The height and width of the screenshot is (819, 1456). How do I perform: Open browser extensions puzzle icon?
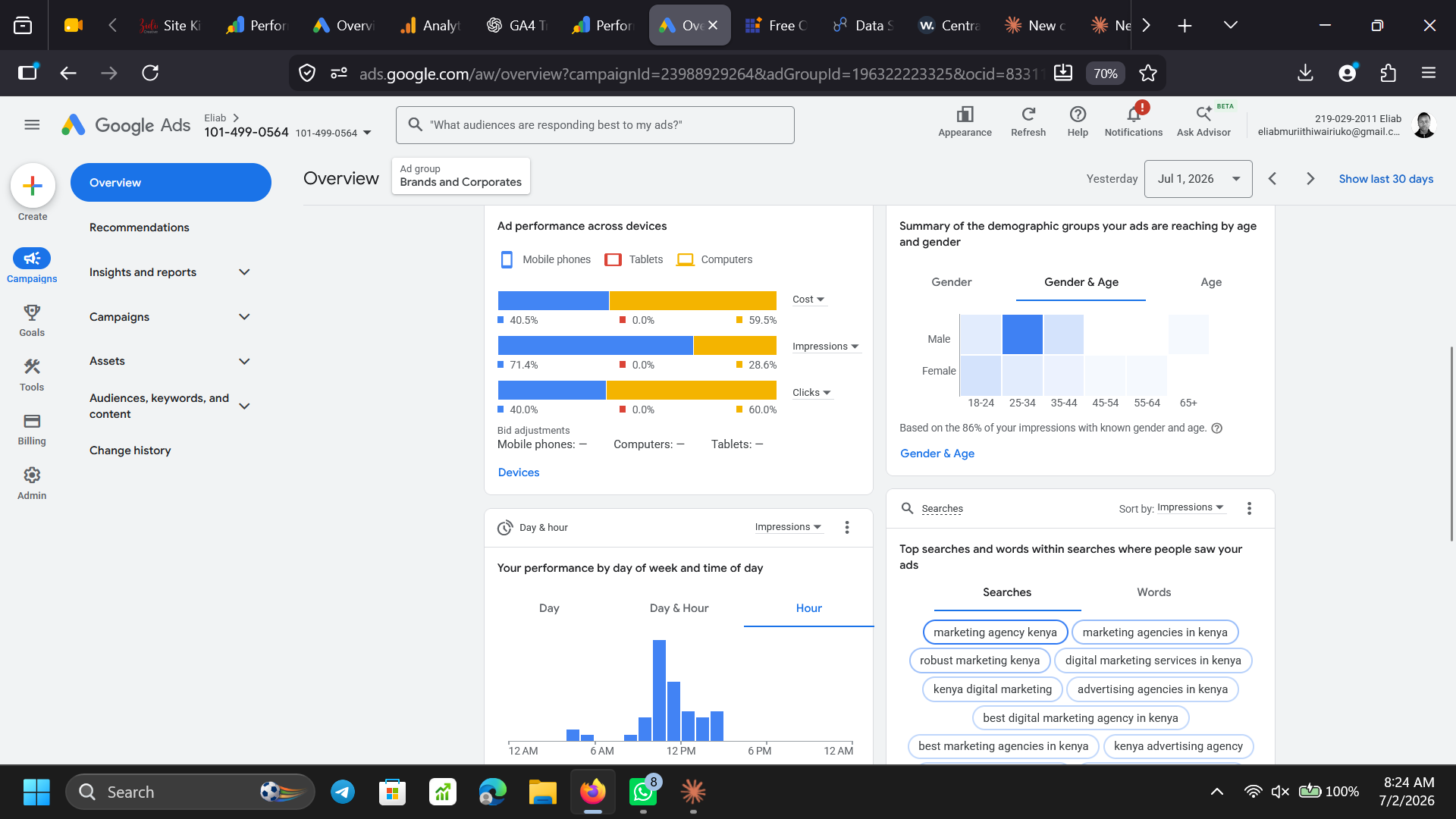[1388, 73]
